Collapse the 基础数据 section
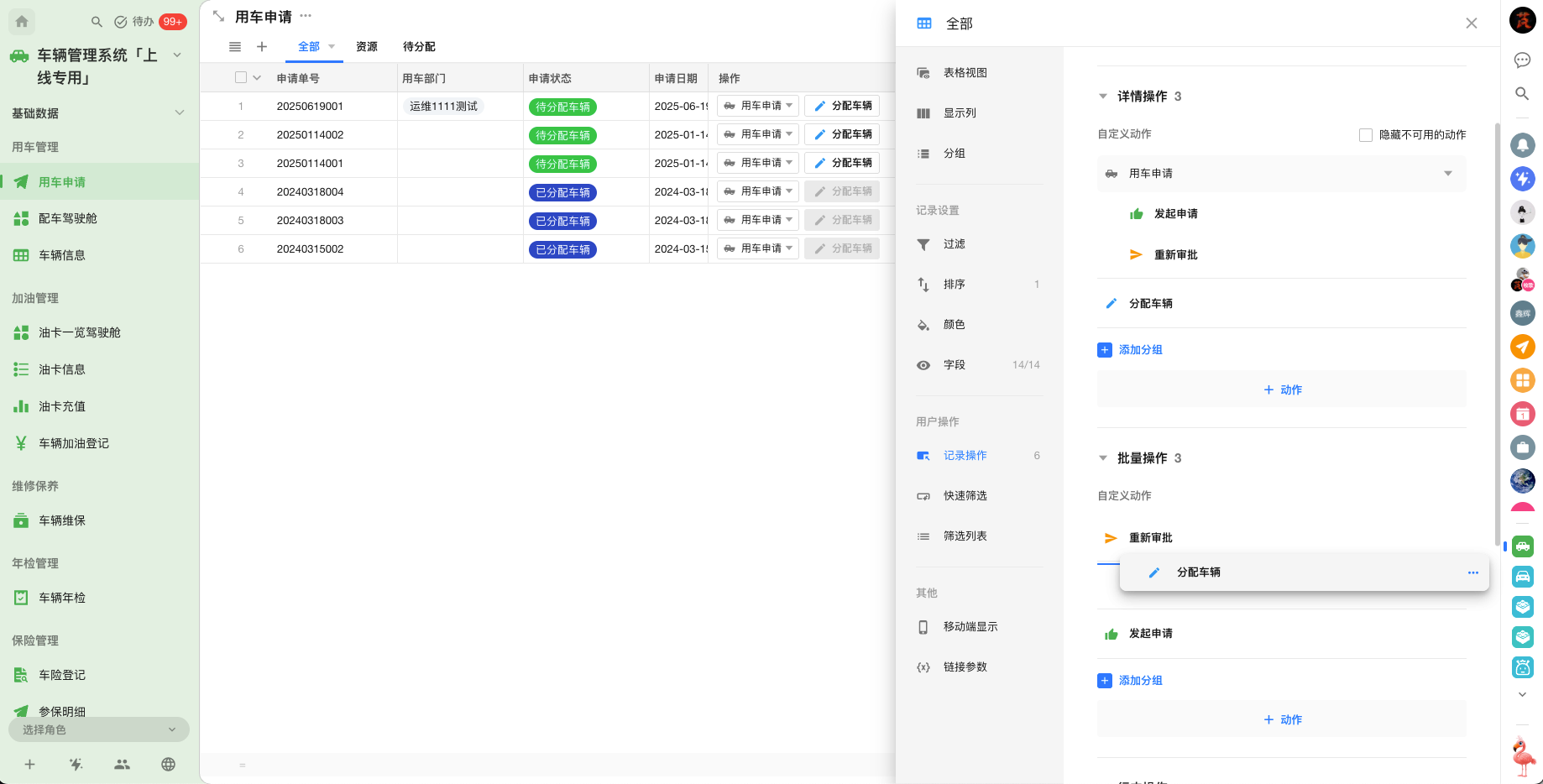 (179, 112)
